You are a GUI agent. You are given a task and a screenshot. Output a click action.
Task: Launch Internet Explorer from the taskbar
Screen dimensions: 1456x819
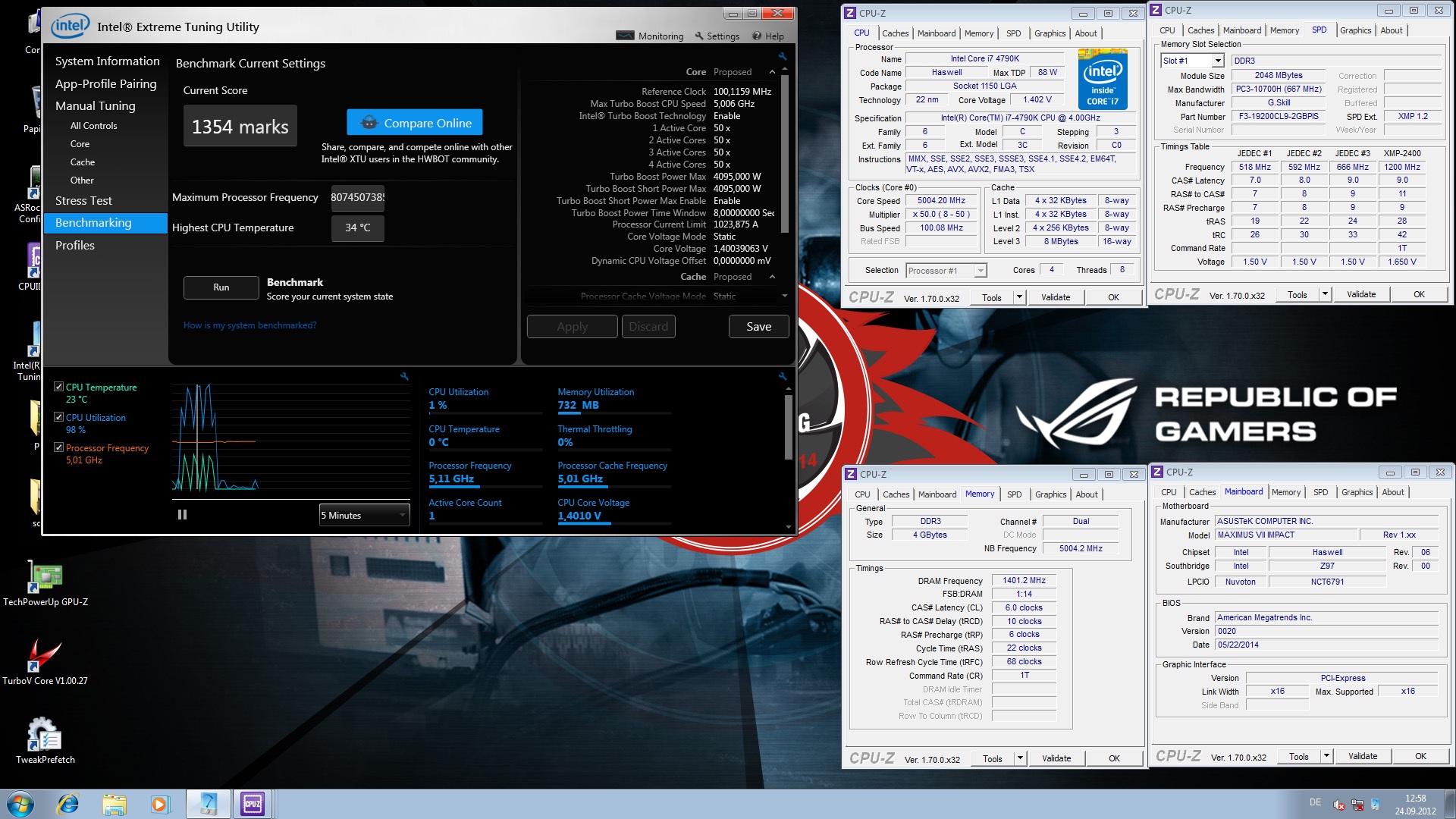tap(67, 803)
